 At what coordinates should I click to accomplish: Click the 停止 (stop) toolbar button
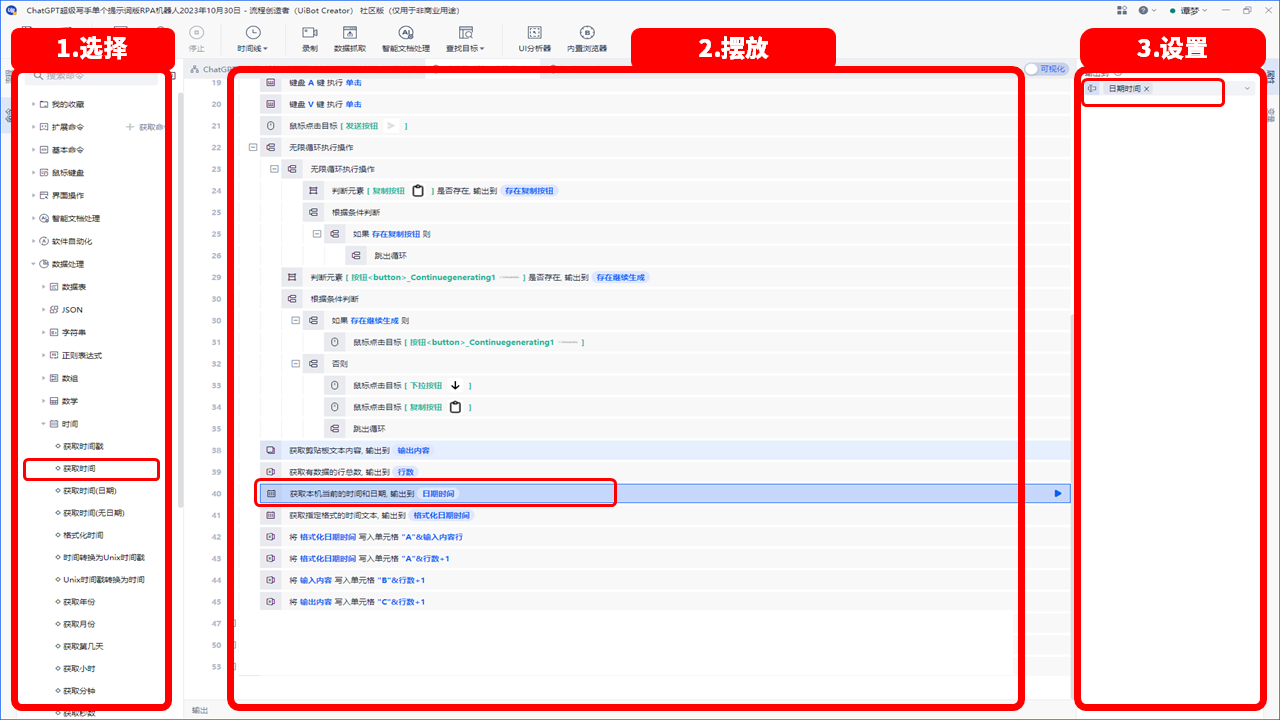(196, 39)
